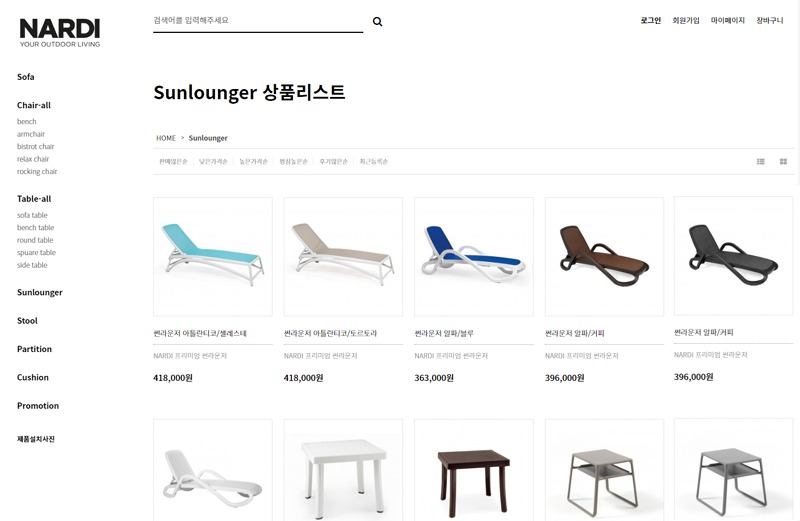Open the 회원가입 sign-up link
This screenshot has width=800, height=521.
(686, 20)
